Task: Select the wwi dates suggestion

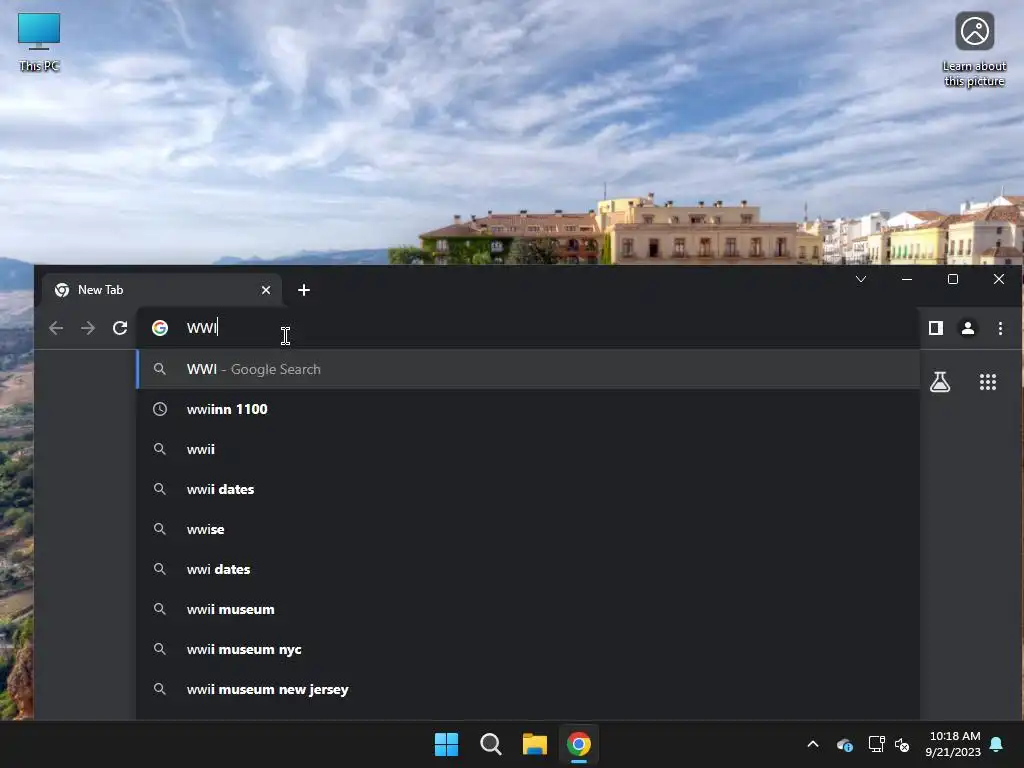Action: coord(528,569)
